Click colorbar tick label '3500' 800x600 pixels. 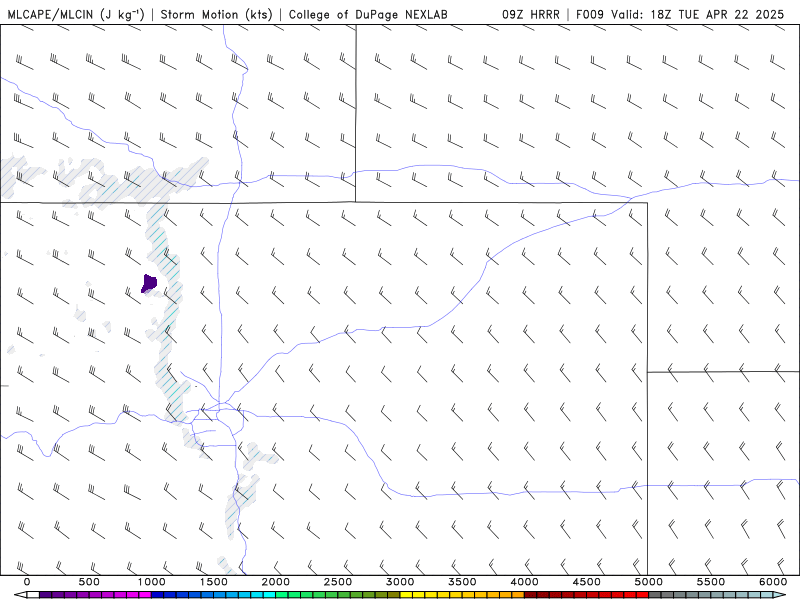[462, 582]
